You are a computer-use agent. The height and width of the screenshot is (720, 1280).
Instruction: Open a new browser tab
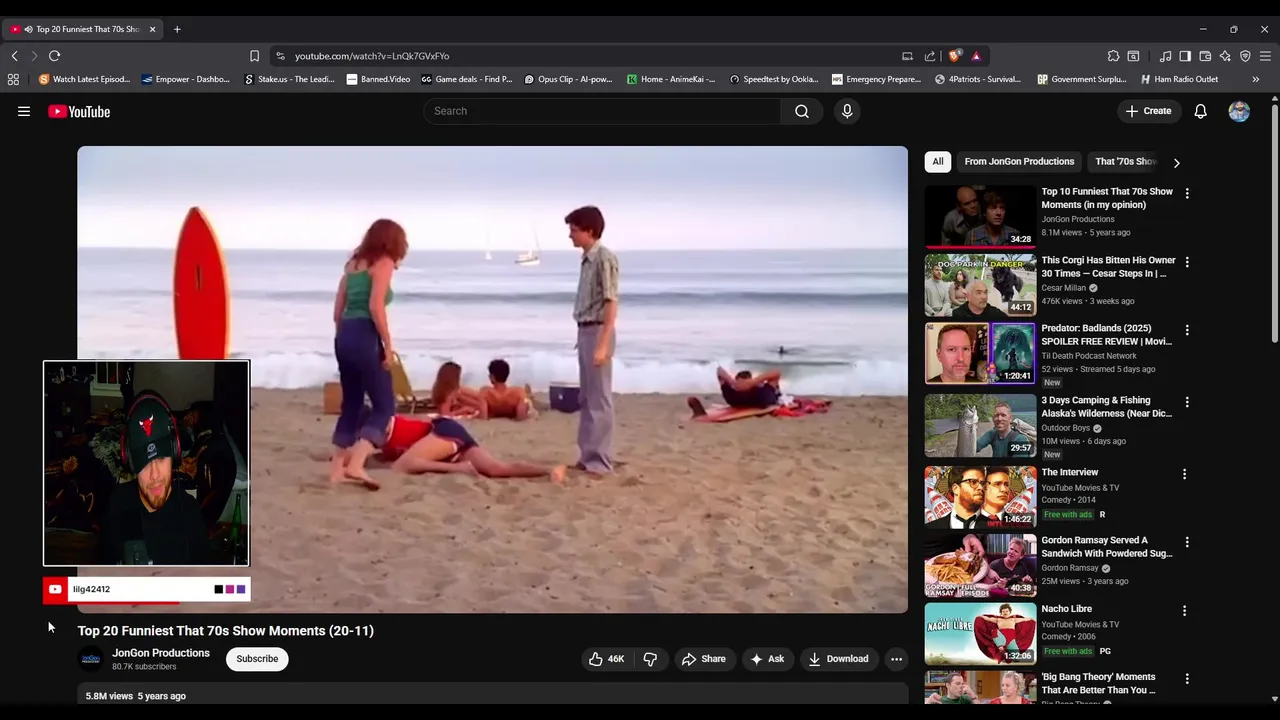tap(177, 29)
